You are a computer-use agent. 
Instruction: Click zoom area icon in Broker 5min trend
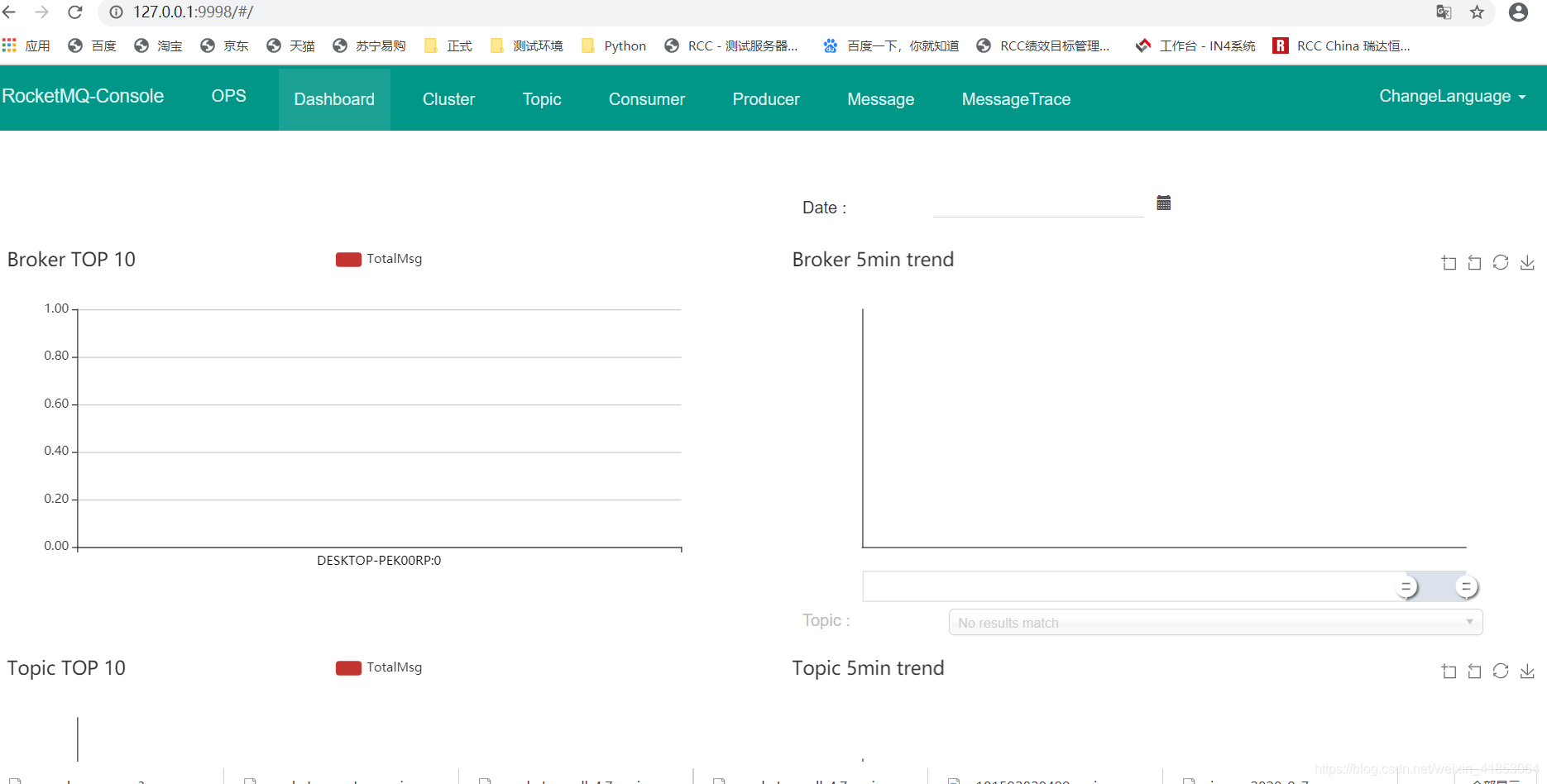(x=1449, y=262)
